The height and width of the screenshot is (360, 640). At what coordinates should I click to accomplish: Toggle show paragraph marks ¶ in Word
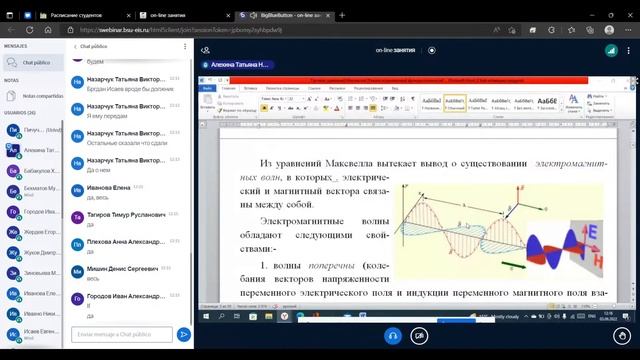413,99
